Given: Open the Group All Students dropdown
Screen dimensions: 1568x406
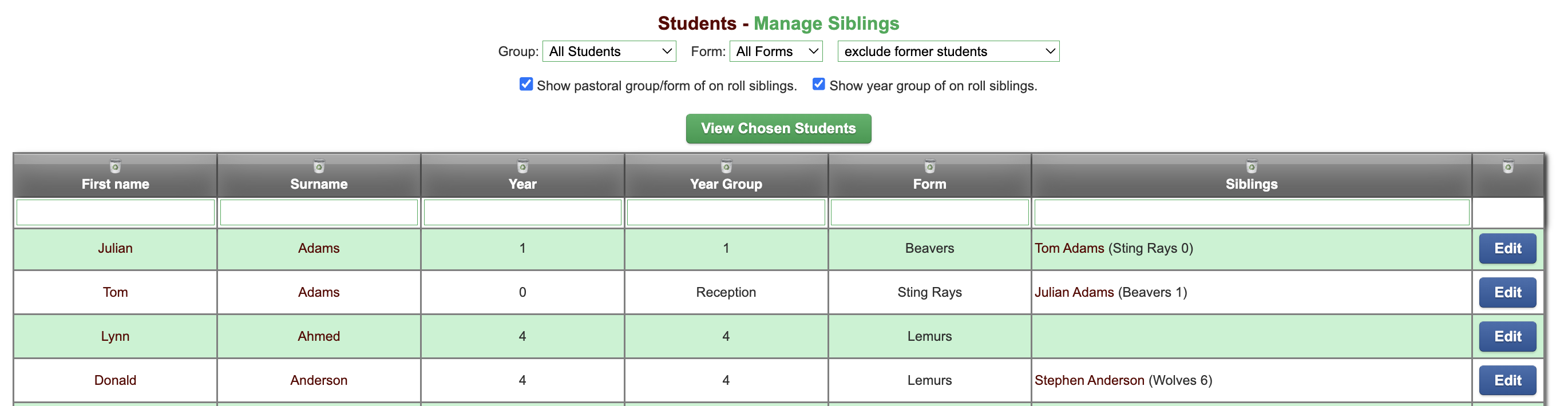Looking at the screenshot, I should [x=609, y=51].
